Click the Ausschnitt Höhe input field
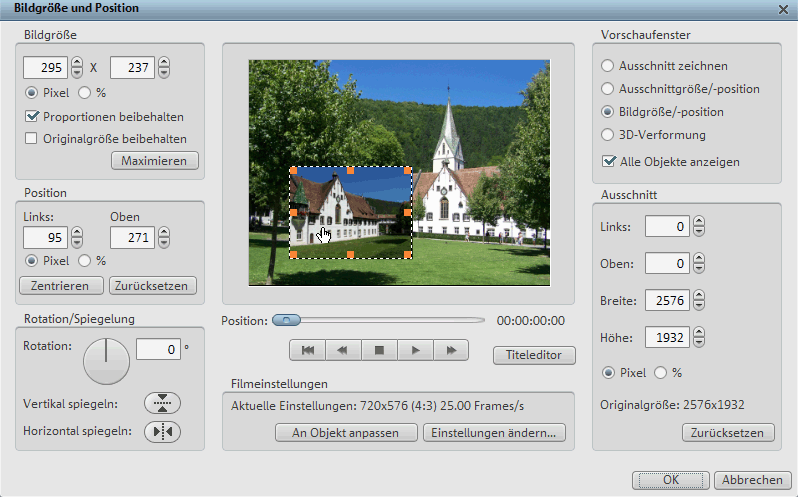This screenshot has width=798, height=497. [667, 337]
